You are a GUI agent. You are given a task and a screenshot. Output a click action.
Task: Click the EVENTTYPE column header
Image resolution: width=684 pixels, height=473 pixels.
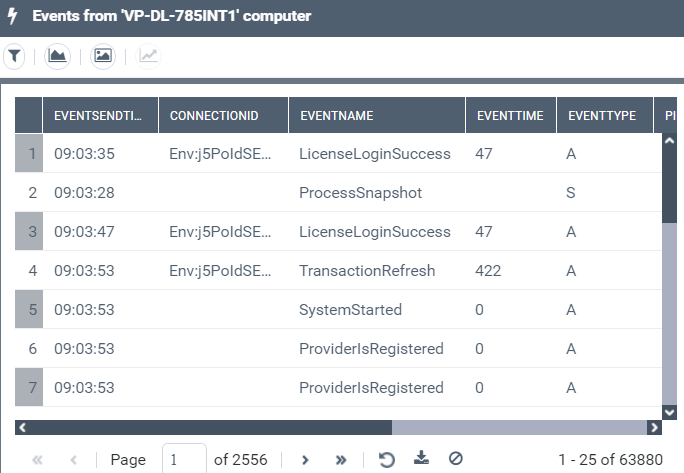(602, 116)
